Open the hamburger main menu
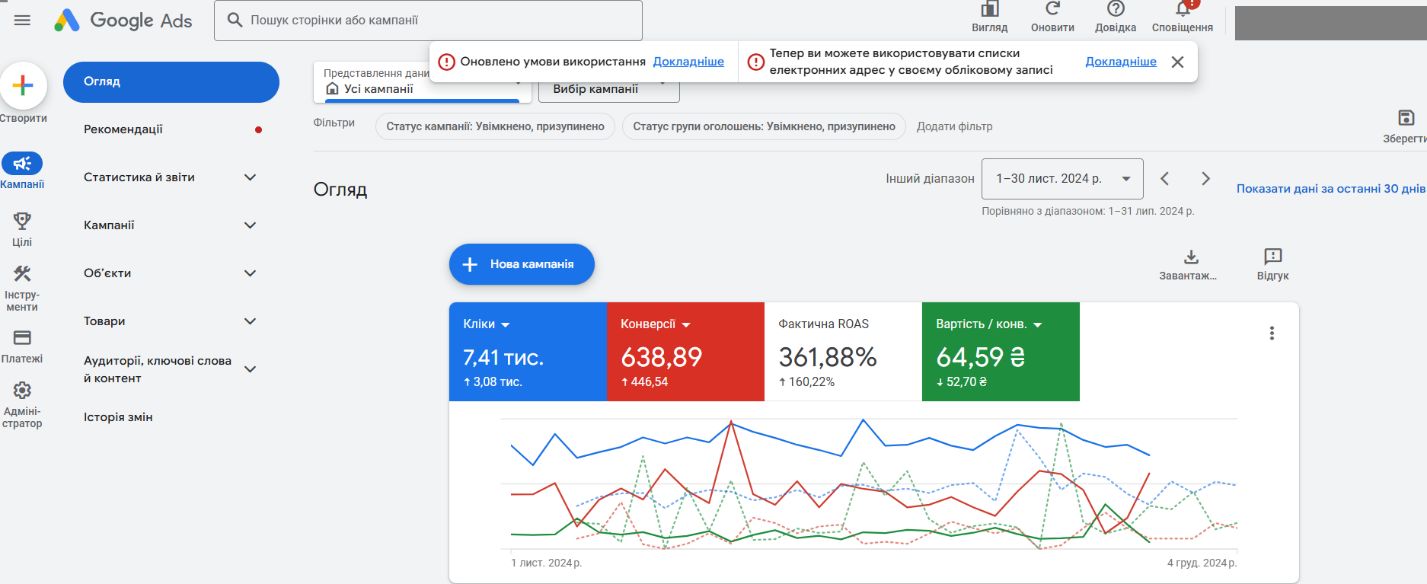The image size is (1427, 584). (22, 20)
